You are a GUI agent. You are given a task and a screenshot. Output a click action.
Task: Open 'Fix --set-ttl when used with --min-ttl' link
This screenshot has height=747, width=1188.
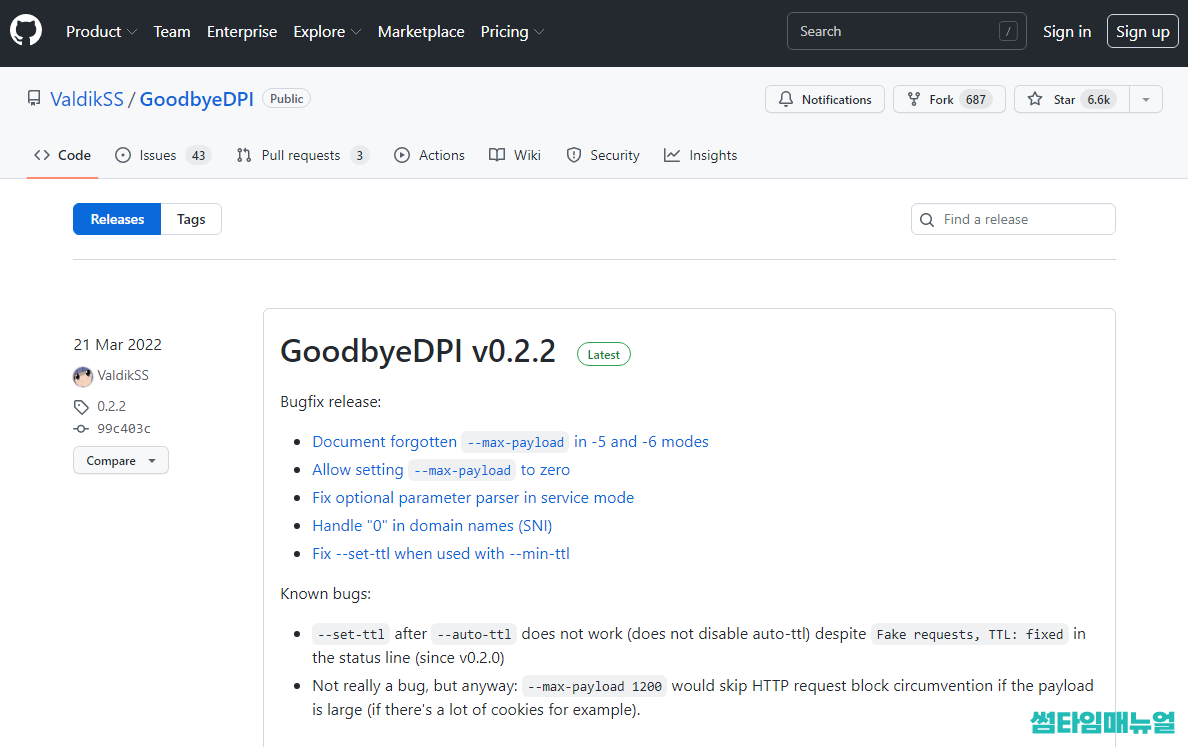[441, 554]
